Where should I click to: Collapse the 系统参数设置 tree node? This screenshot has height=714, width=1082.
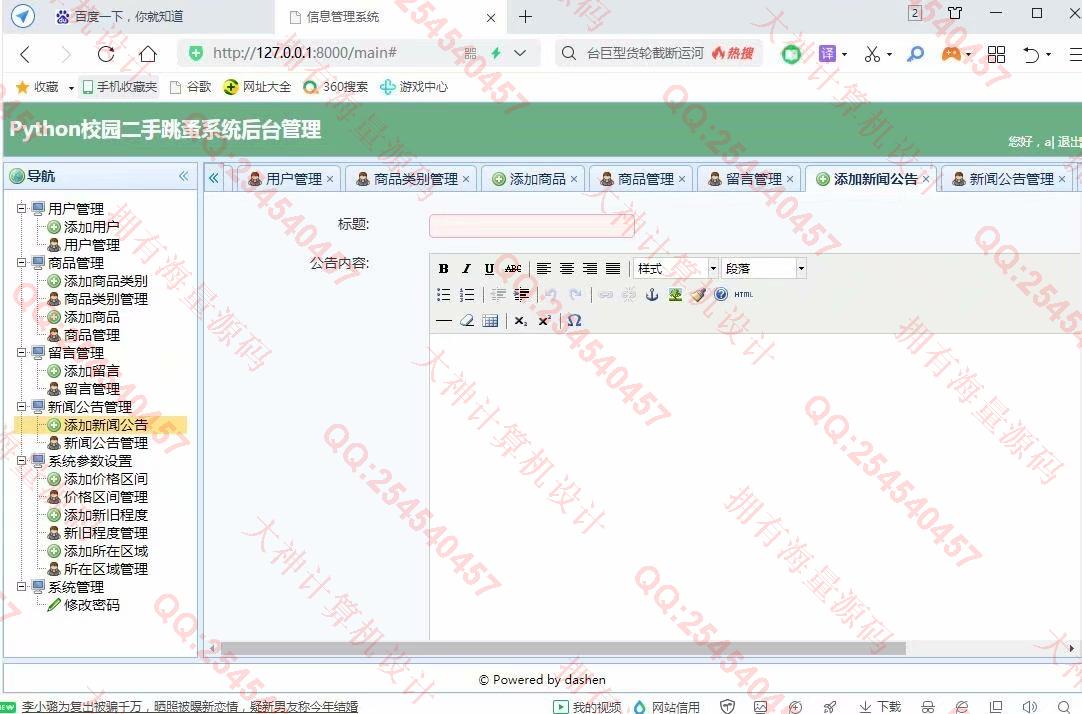[21, 460]
